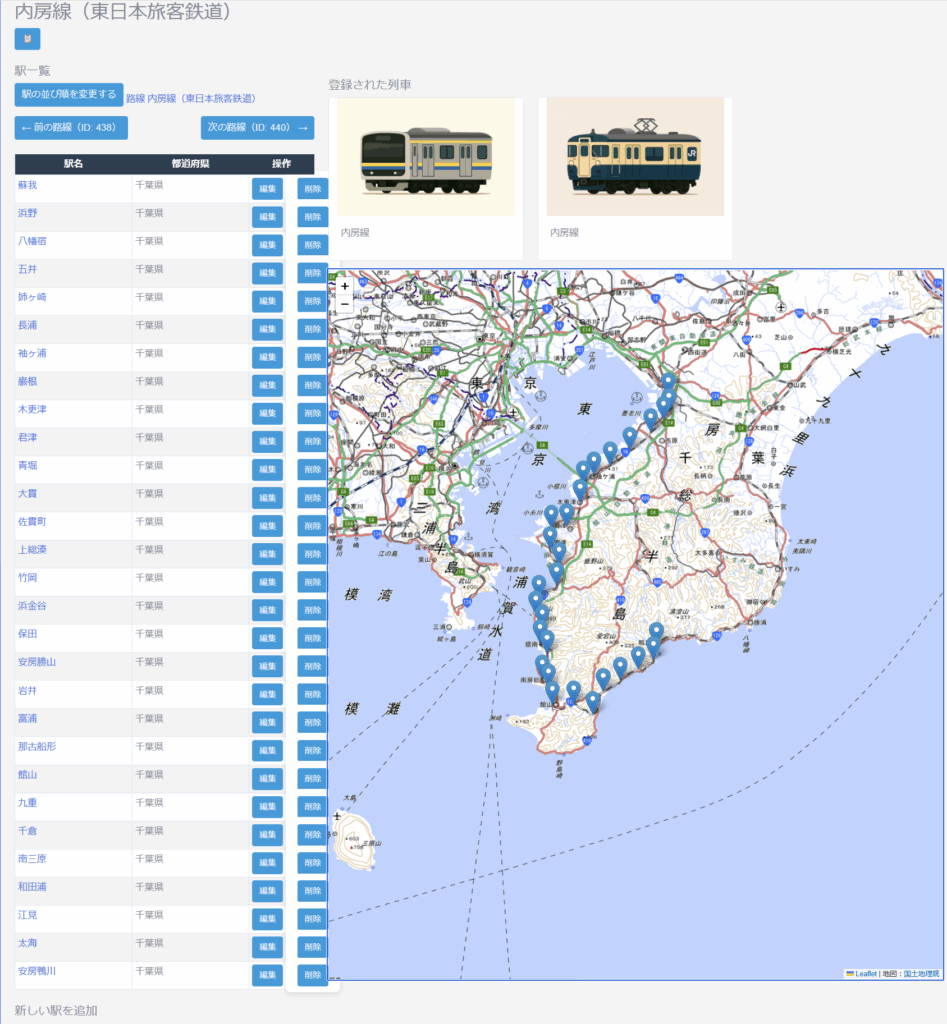The height and width of the screenshot is (1024, 947).
Task: Zoom out on the map
Action: coord(345,304)
